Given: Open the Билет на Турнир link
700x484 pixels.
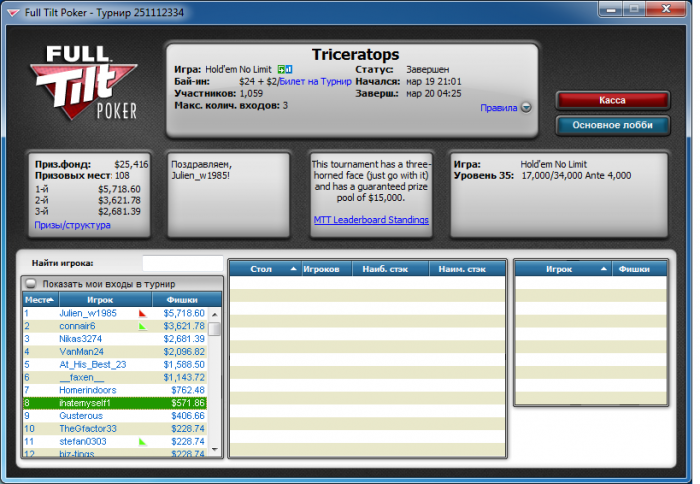Looking at the screenshot, I should (315, 81).
